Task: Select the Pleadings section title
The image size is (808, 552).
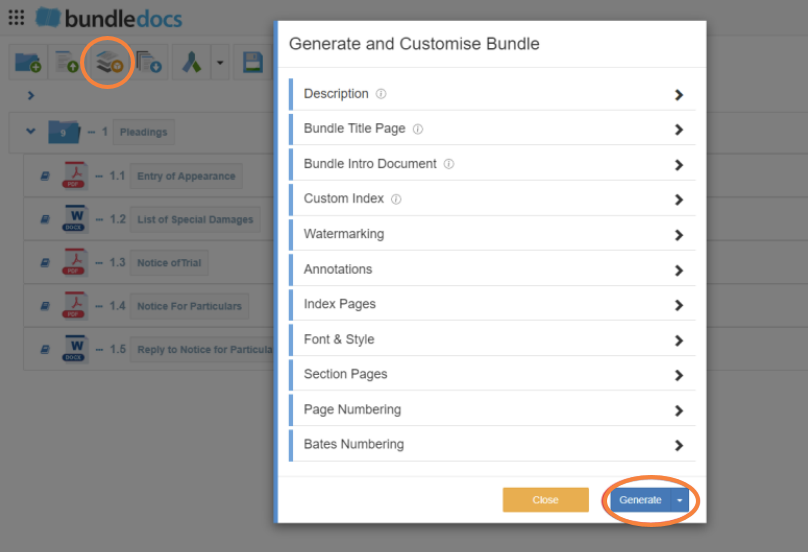Action: click(x=144, y=132)
